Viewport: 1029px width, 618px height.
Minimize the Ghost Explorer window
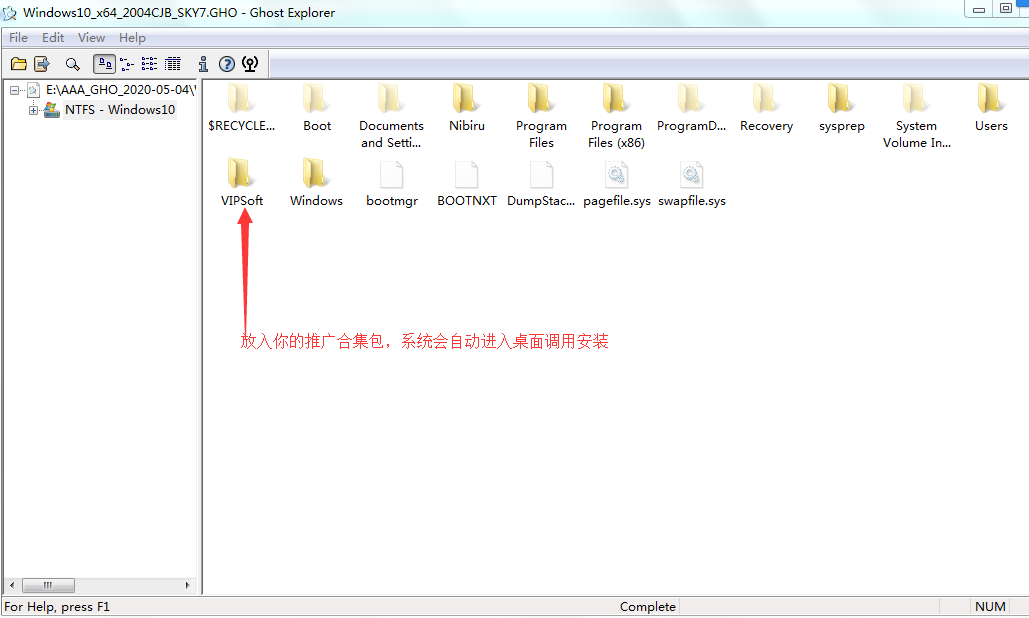click(978, 9)
